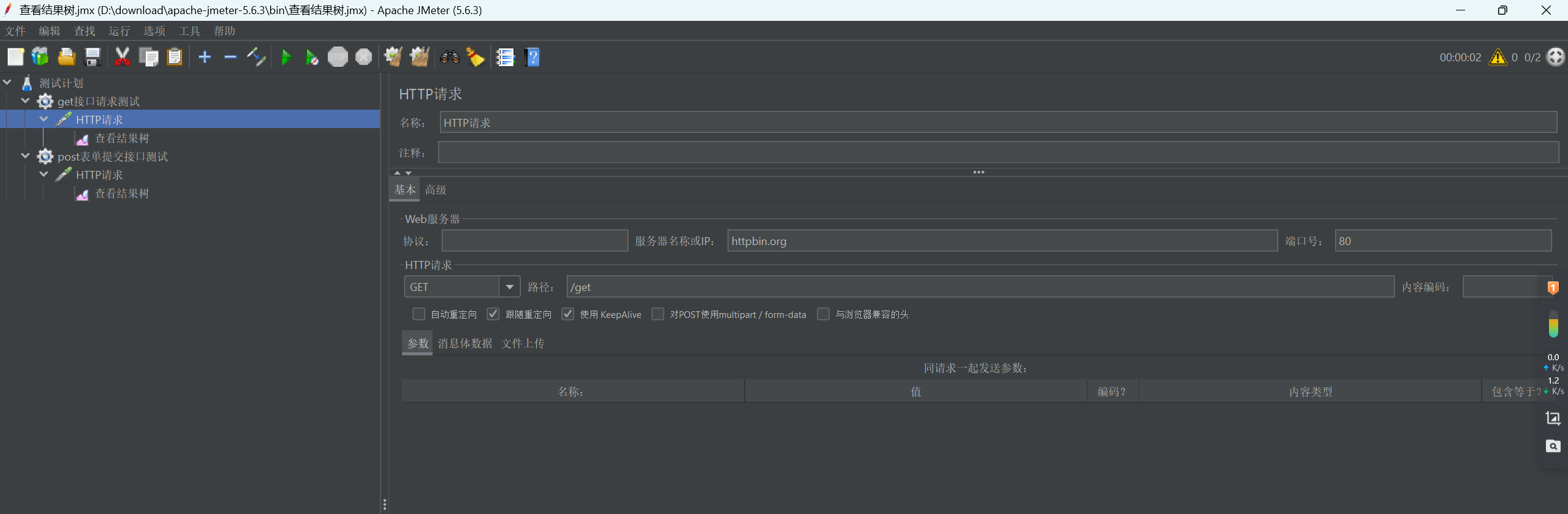Click the yellow warning triangle log icon
Viewport: 1568px width, 514px height.
(x=1498, y=57)
